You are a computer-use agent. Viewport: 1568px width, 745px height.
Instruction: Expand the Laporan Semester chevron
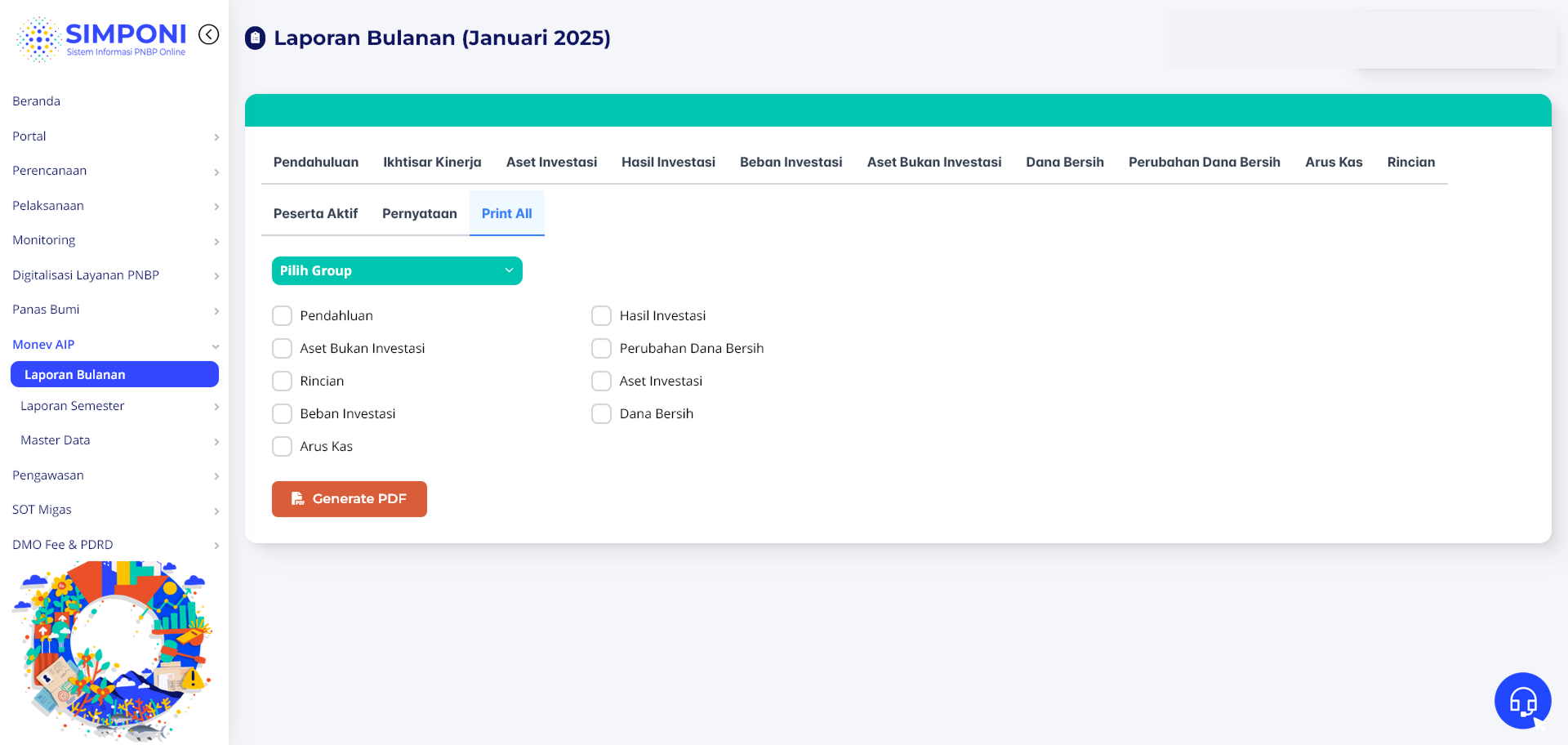point(216,407)
